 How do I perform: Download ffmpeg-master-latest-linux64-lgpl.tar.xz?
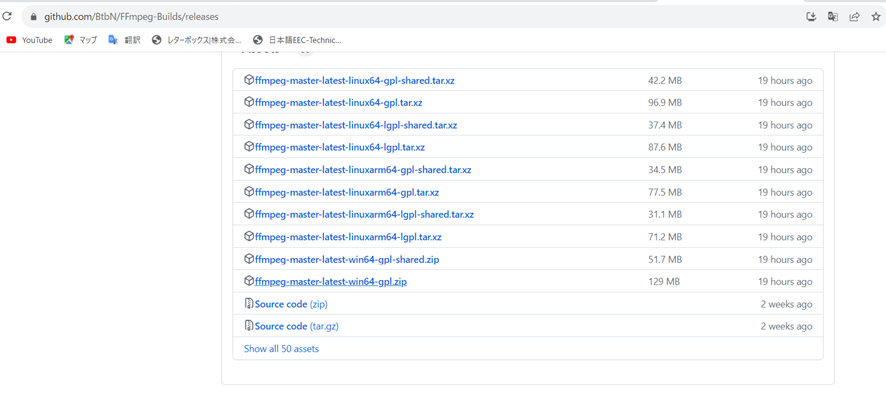[340, 147]
